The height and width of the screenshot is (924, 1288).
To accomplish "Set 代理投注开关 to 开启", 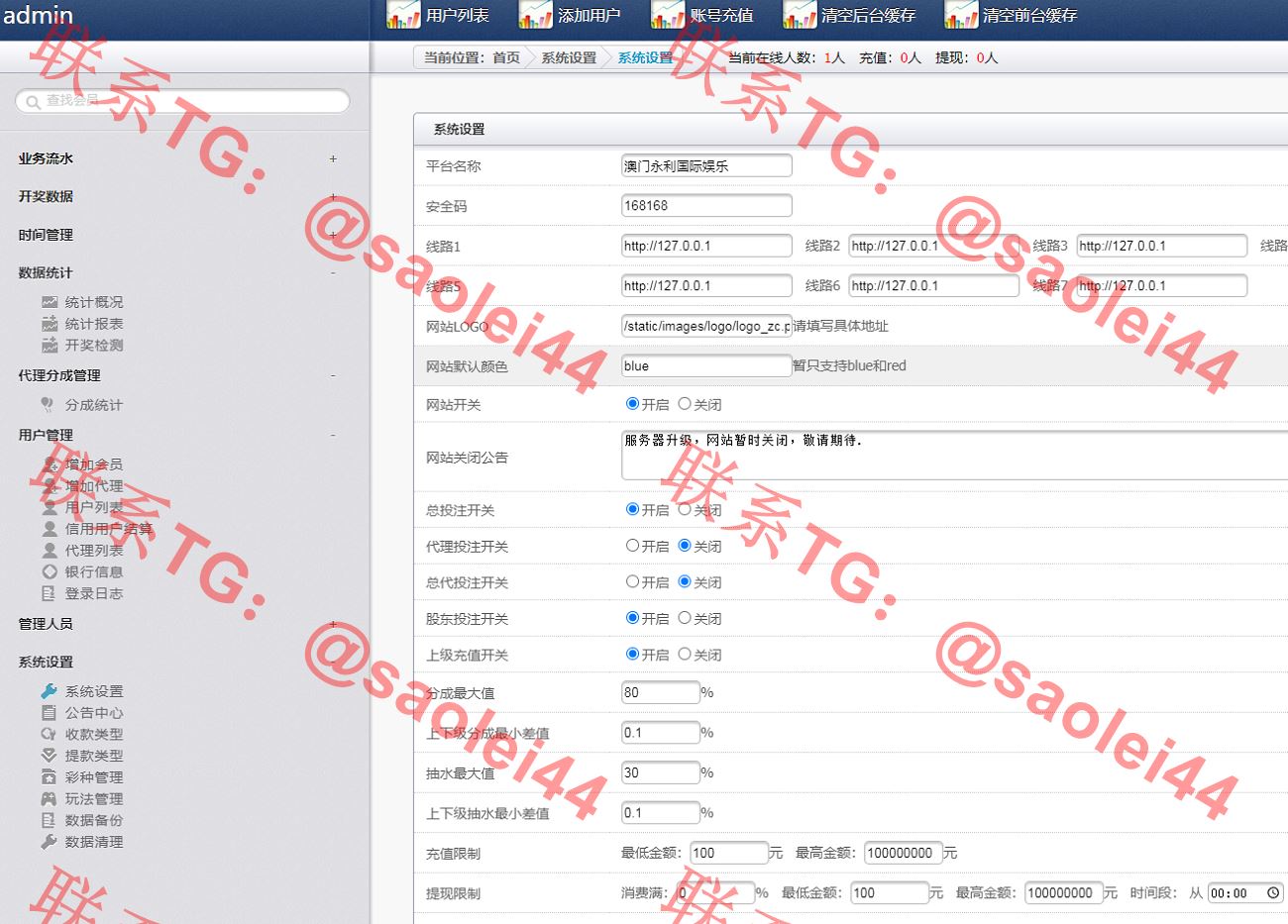I will [x=632, y=546].
